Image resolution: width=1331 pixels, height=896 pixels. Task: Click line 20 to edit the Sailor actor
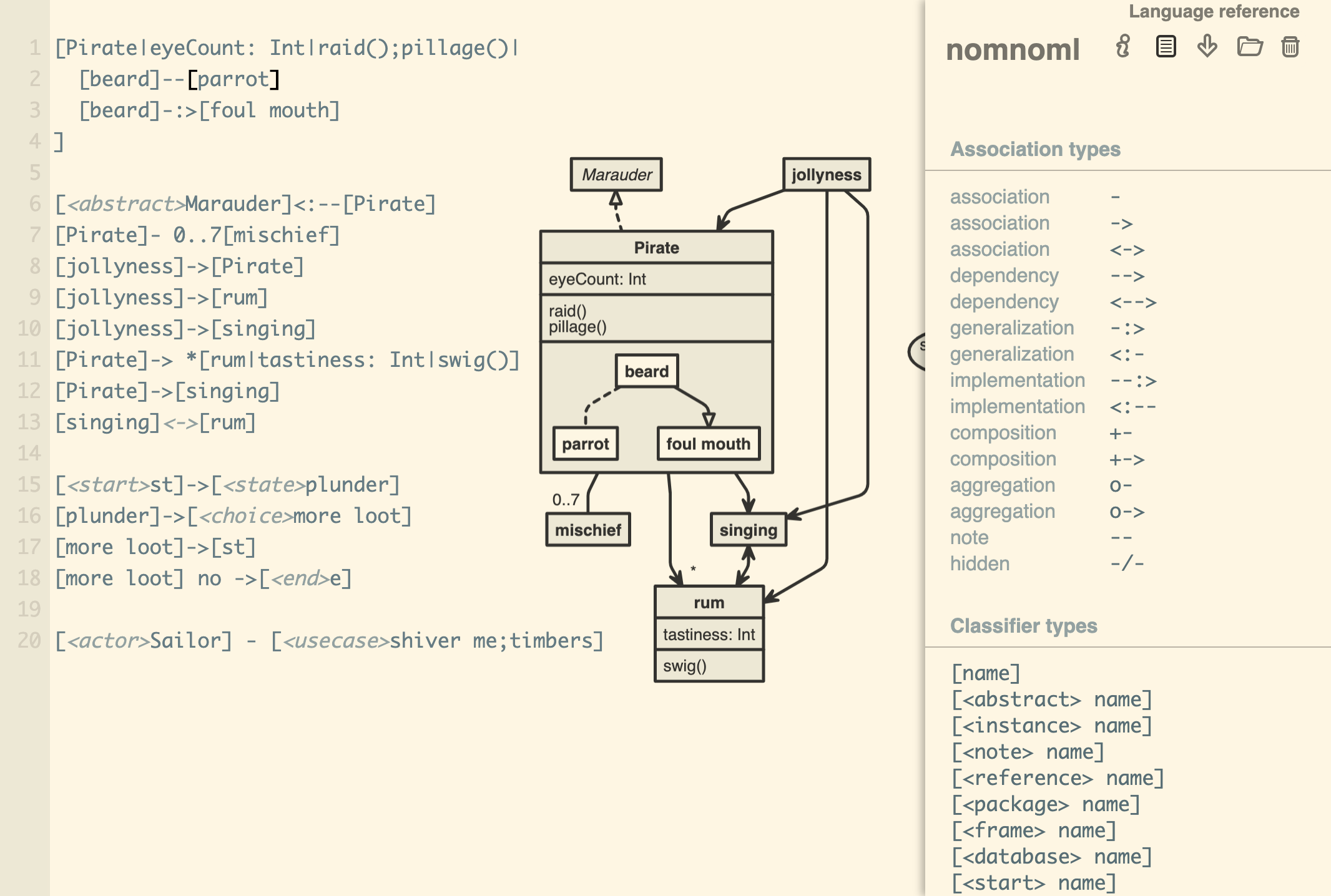[330, 640]
